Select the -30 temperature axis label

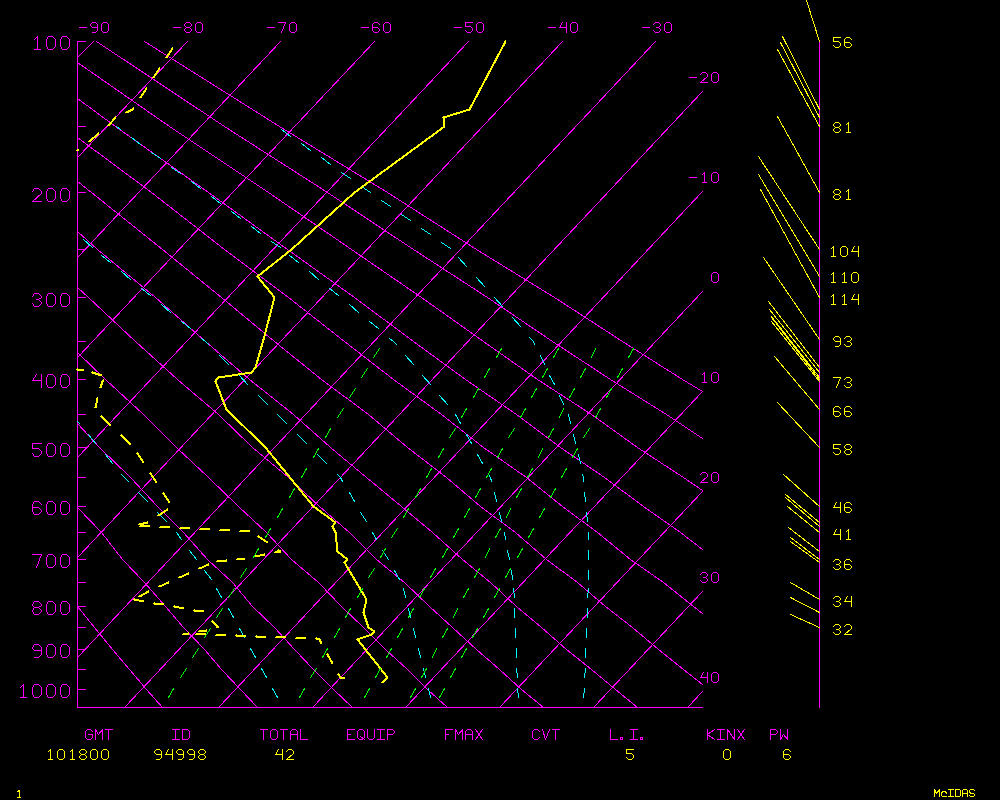[656, 28]
